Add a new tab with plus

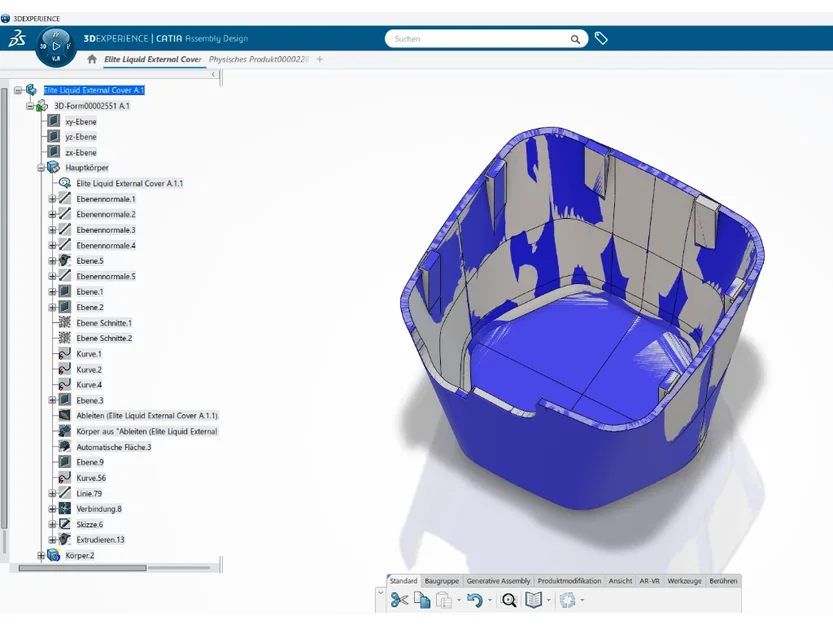319,59
